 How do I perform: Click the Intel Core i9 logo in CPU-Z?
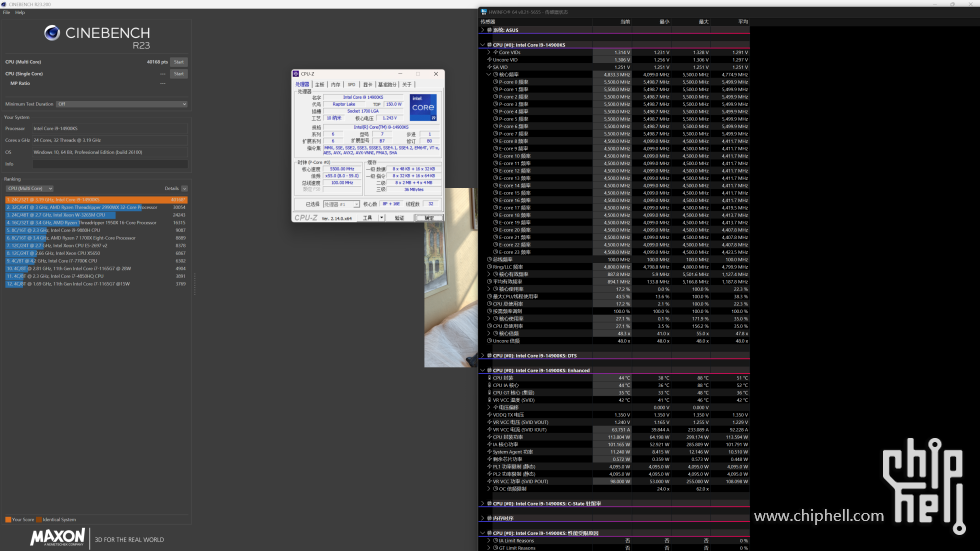423,107
